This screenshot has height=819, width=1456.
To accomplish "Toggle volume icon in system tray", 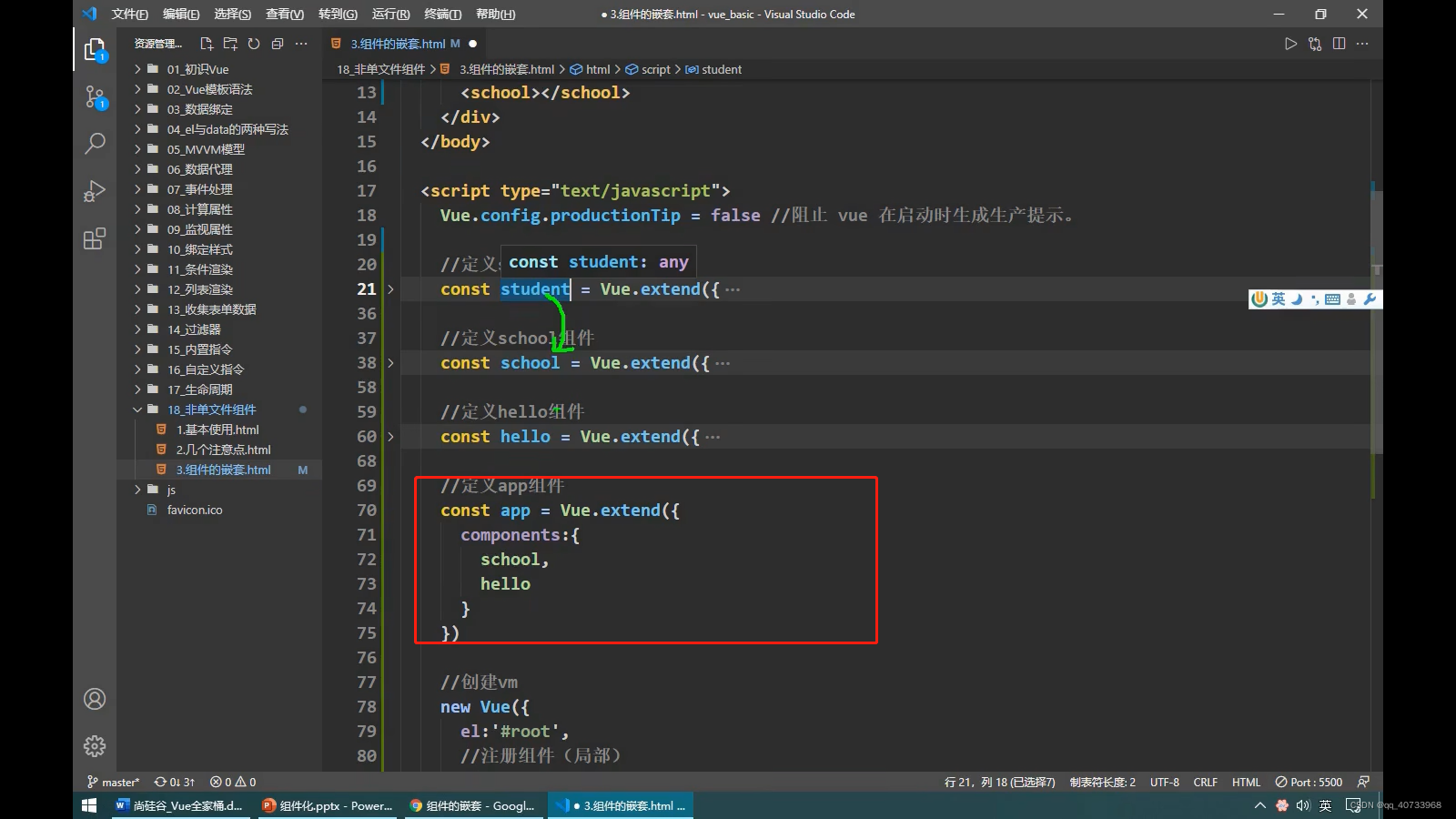I will pos(1303,805).
